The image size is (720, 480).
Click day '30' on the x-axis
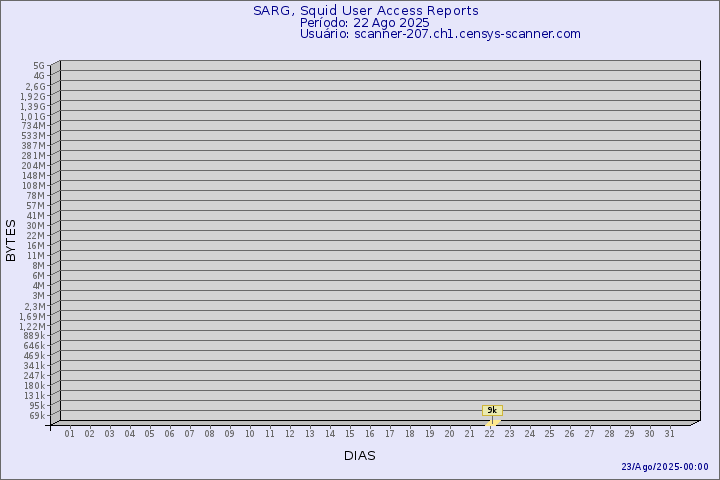click(649, 434)
